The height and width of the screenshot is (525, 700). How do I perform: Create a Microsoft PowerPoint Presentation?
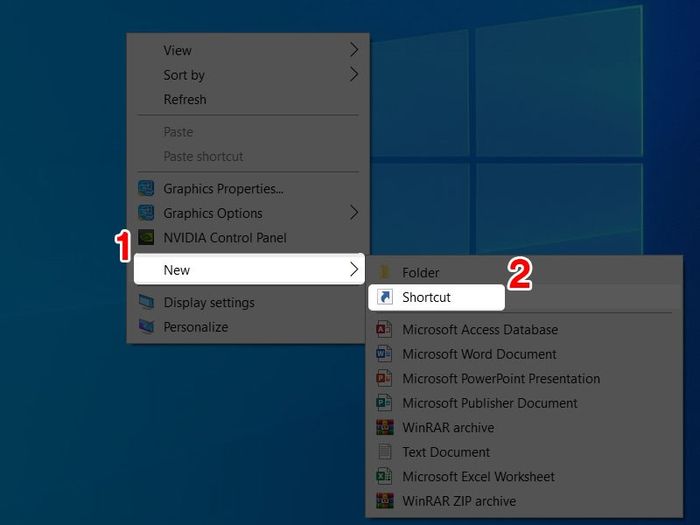524,379
